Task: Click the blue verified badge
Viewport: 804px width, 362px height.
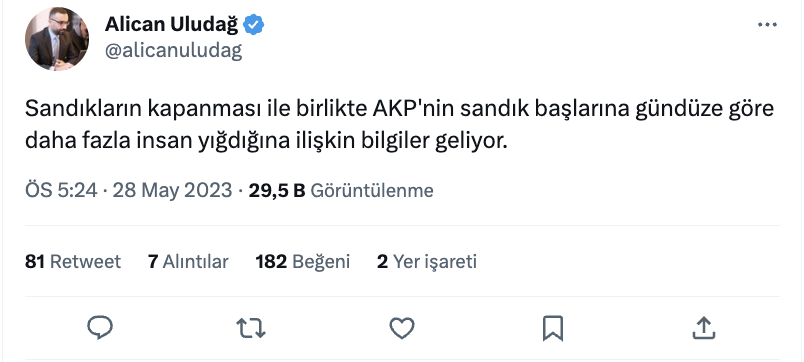Action: coord(253,24)
